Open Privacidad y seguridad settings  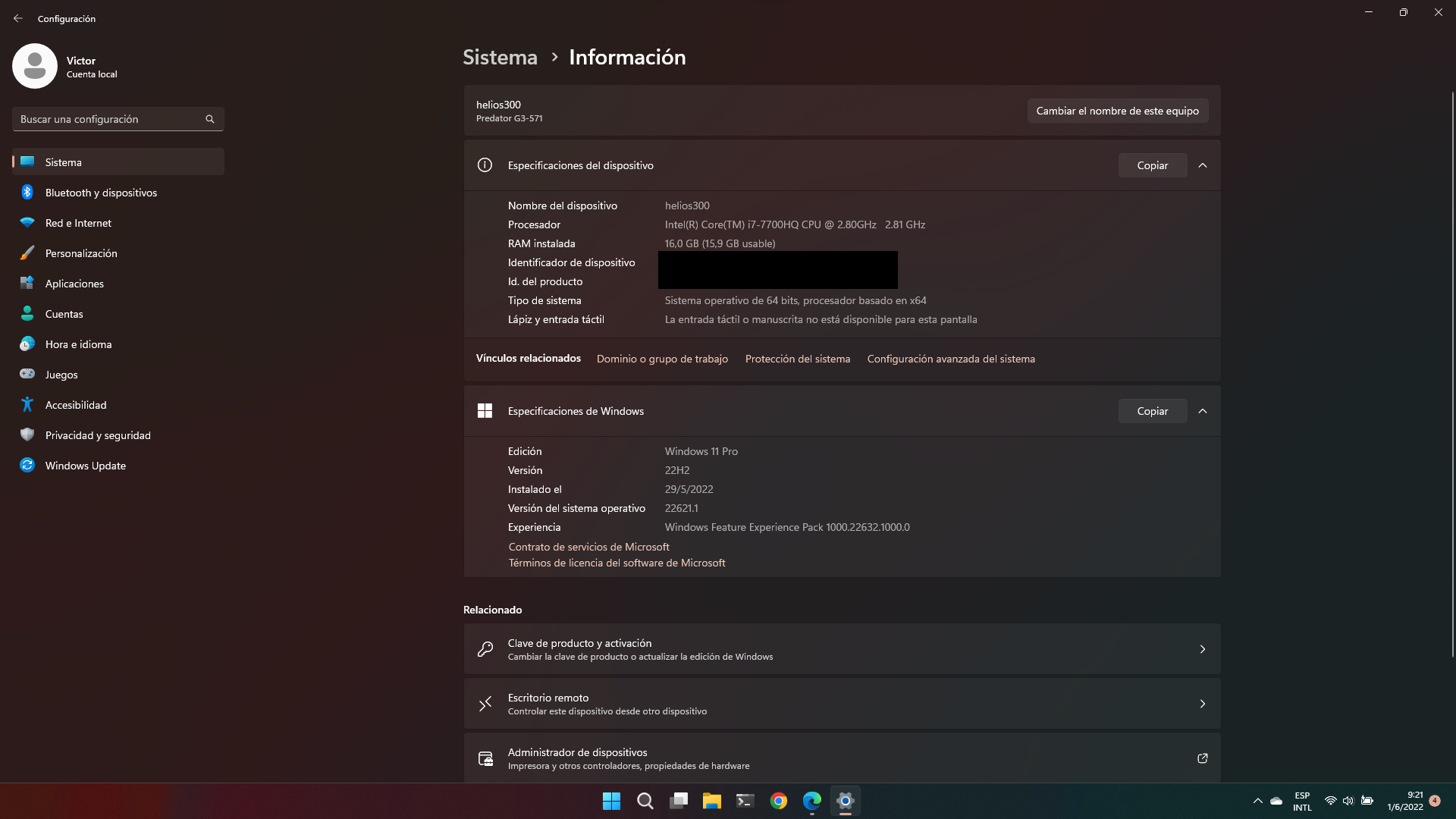98,435
